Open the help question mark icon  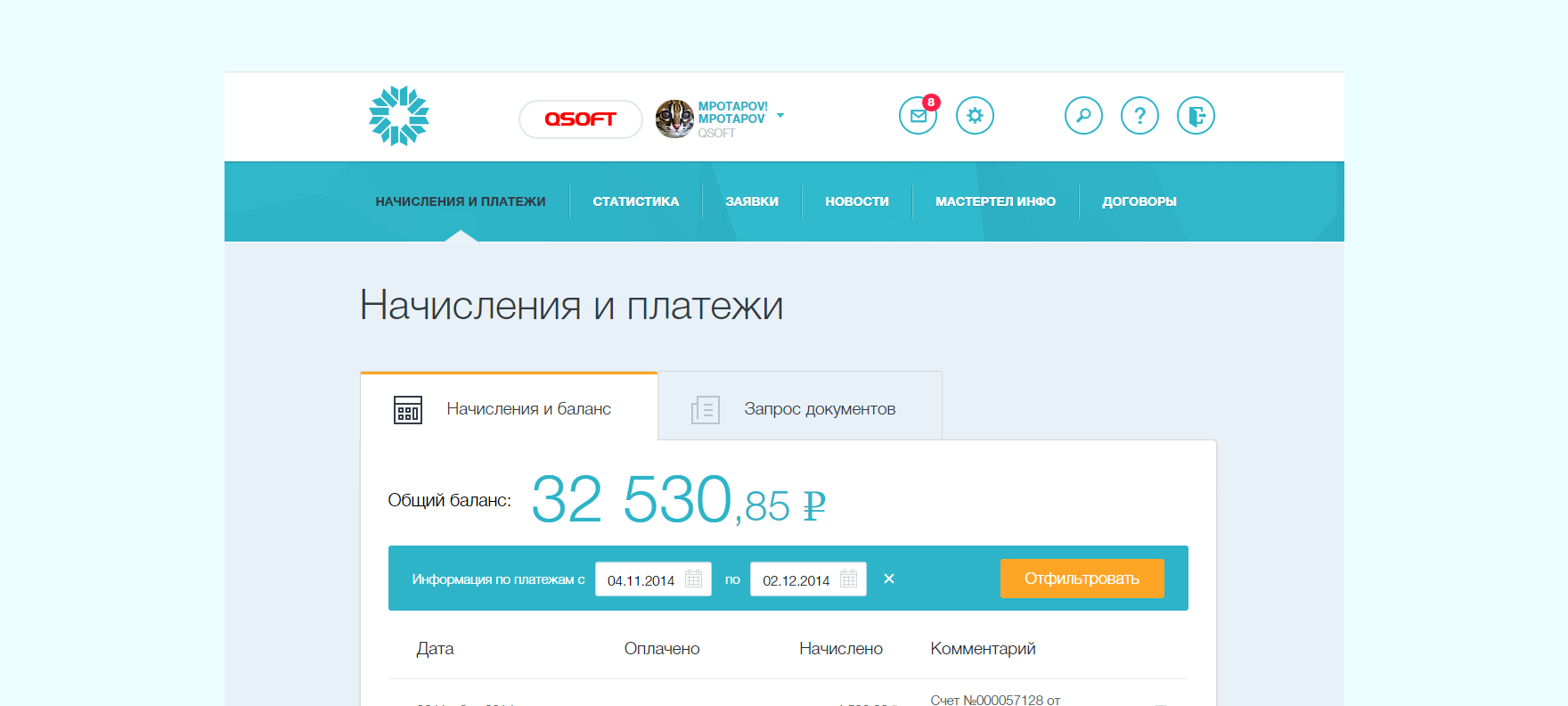point(1139,116)
